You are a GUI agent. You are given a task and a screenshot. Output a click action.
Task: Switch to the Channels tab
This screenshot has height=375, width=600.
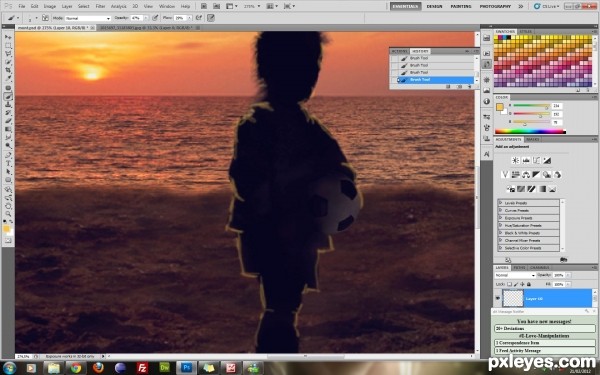pyautogui.click(x=540, y=267)
